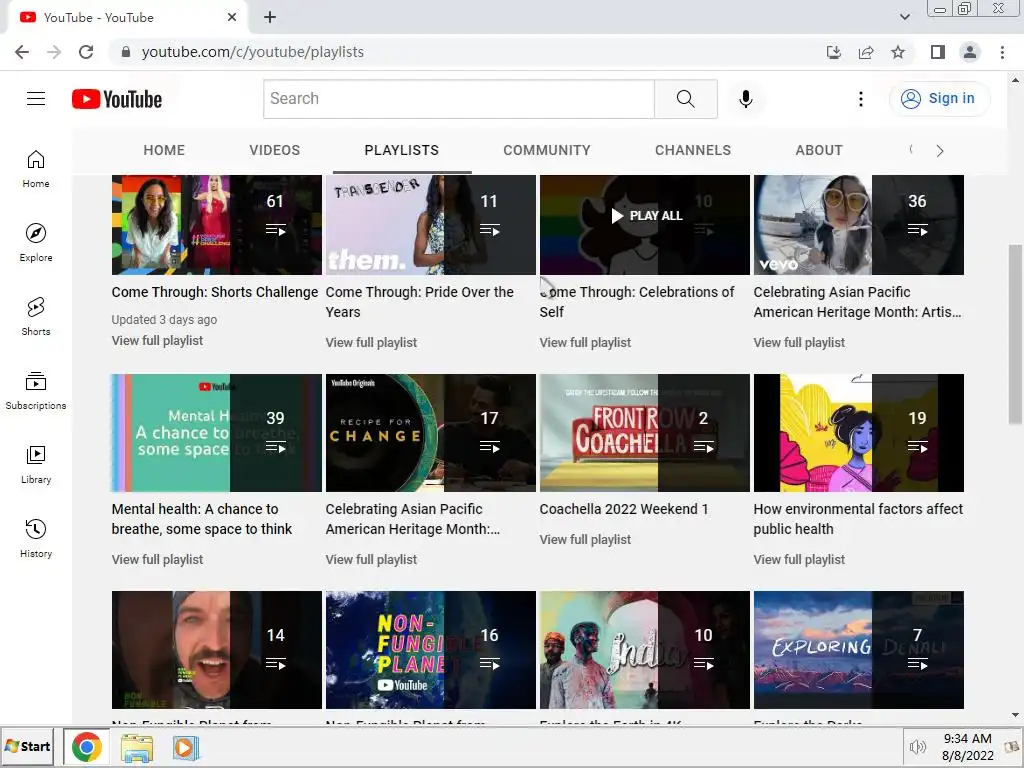
Task: Open the Windows Start menu
Action: pos(28,746)
